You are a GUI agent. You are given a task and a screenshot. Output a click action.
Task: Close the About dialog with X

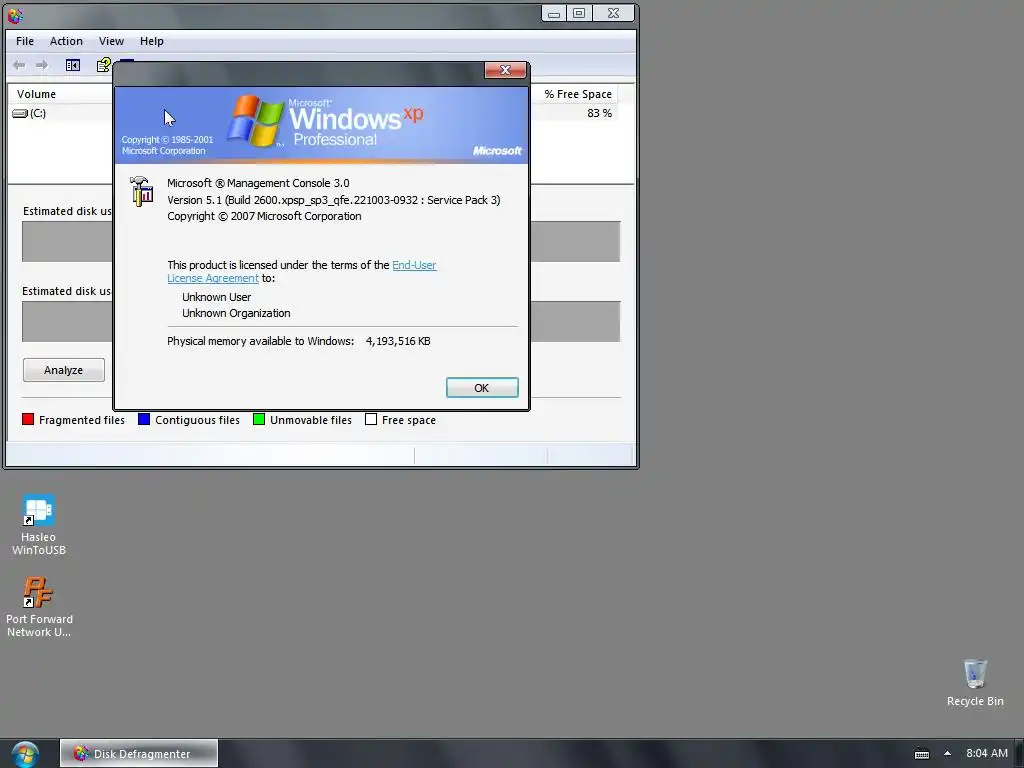(x=505, y=70)
